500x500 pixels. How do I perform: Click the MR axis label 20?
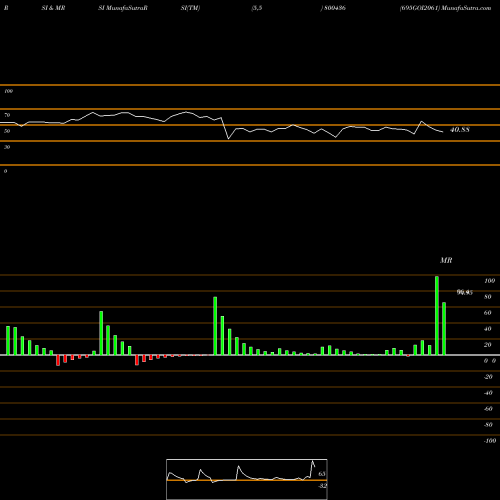488,345
